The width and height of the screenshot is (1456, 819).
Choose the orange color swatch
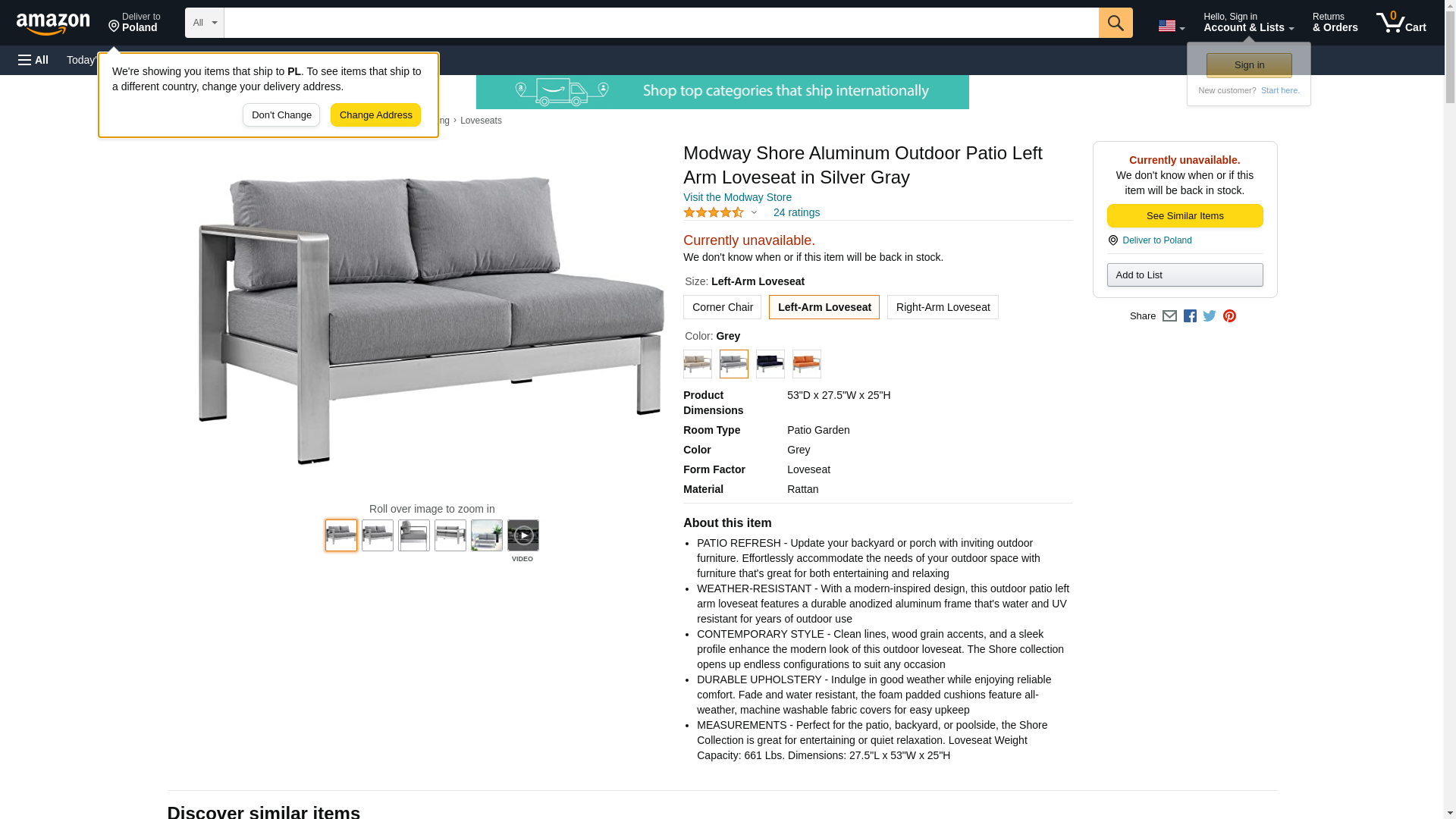tap(807, 364)
